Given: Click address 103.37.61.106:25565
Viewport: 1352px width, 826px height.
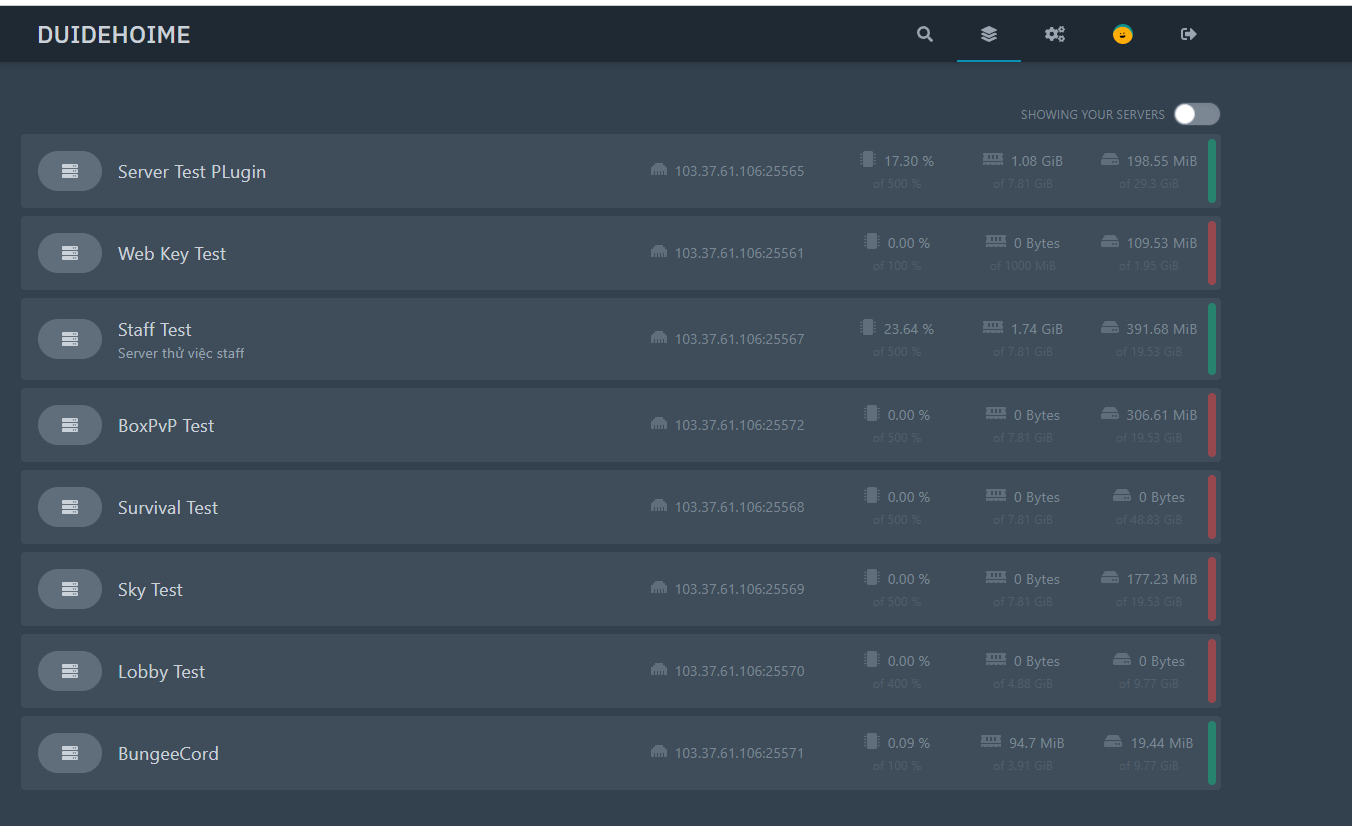Looking at the screenshot, I should point(739,171).
